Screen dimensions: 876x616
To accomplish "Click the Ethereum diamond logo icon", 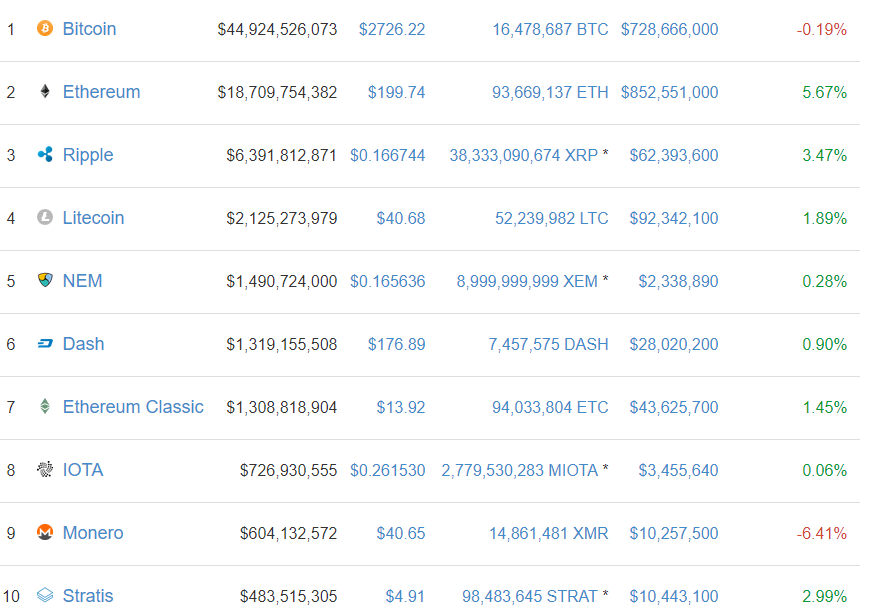I will 45,91.
